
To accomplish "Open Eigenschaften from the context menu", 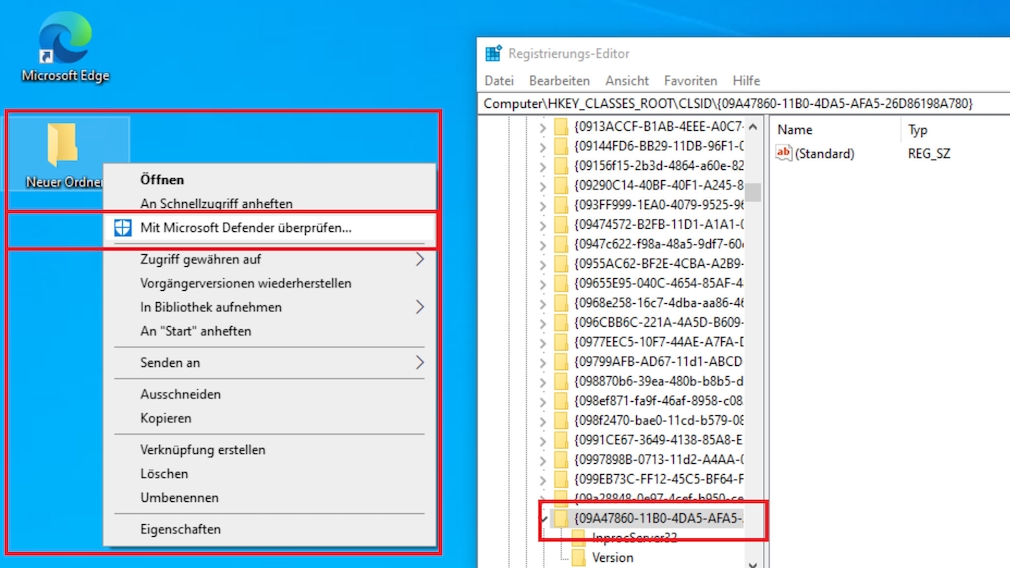I will click(270, 529).
